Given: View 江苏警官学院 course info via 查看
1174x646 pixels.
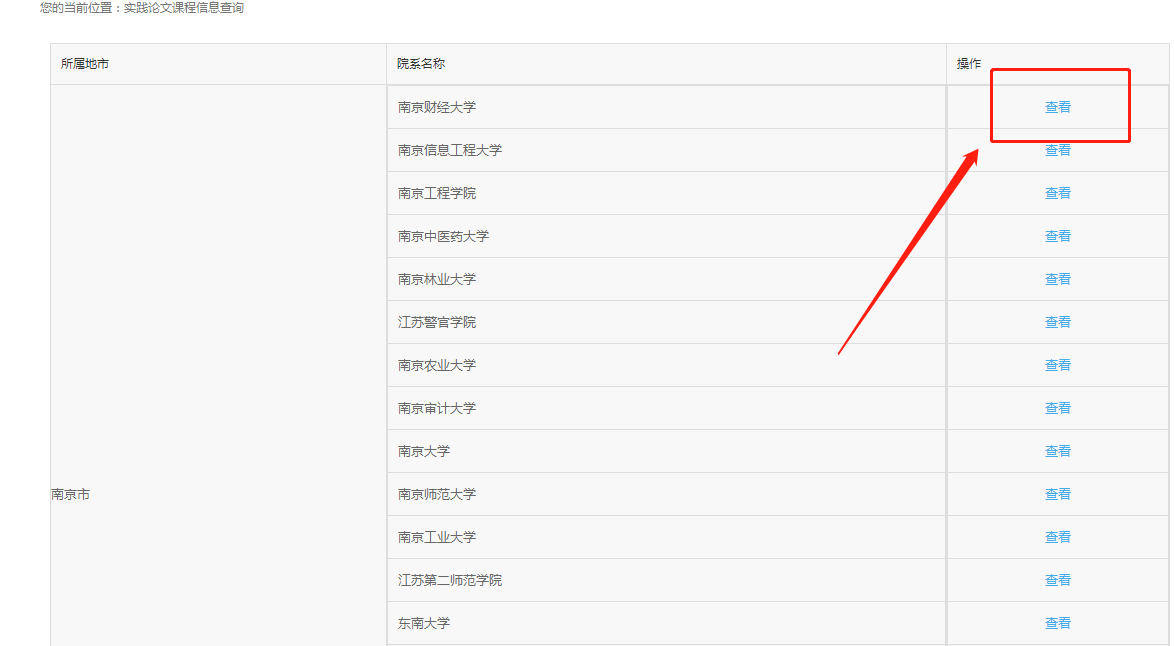Looking at the screenshot, I should 1057,322.
